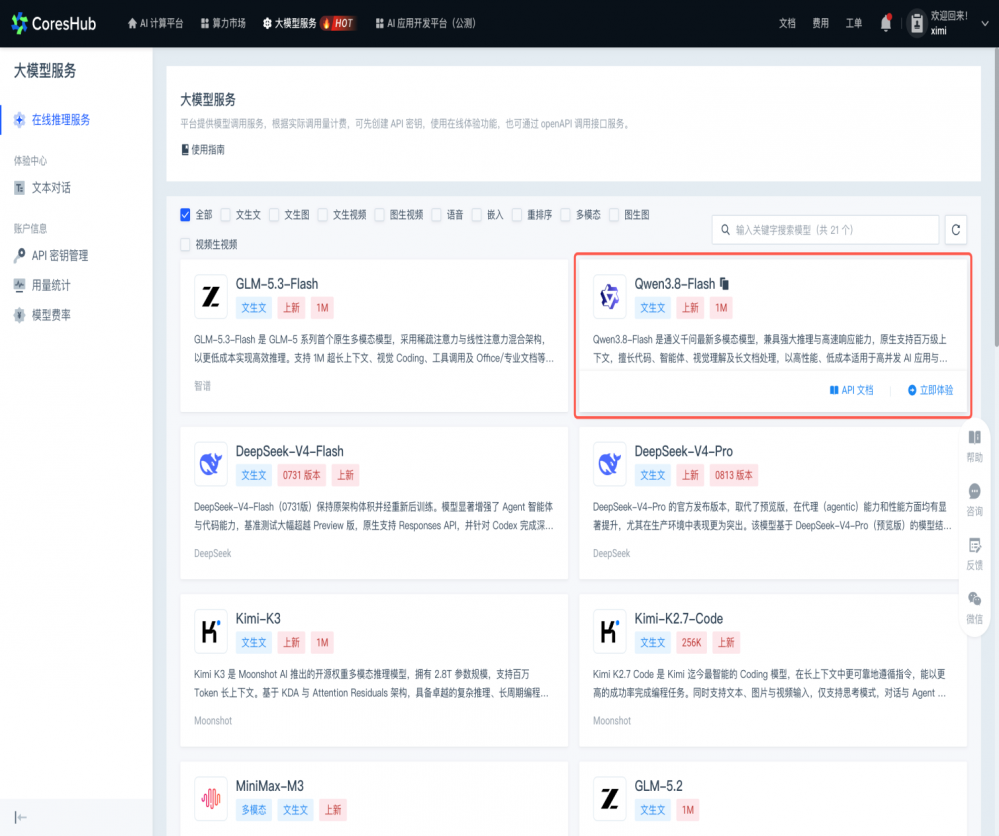Toggle the 文生视频 filter checkbox

click(323, 215)
